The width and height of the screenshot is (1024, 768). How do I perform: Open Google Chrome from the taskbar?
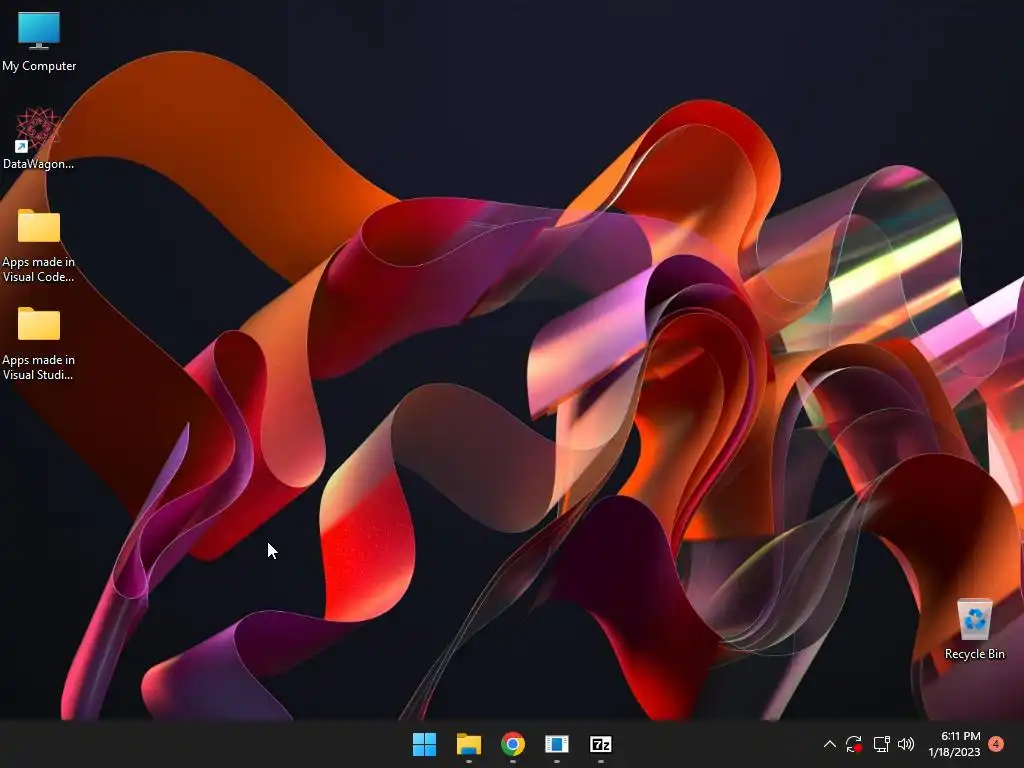[x=513, y=744]
